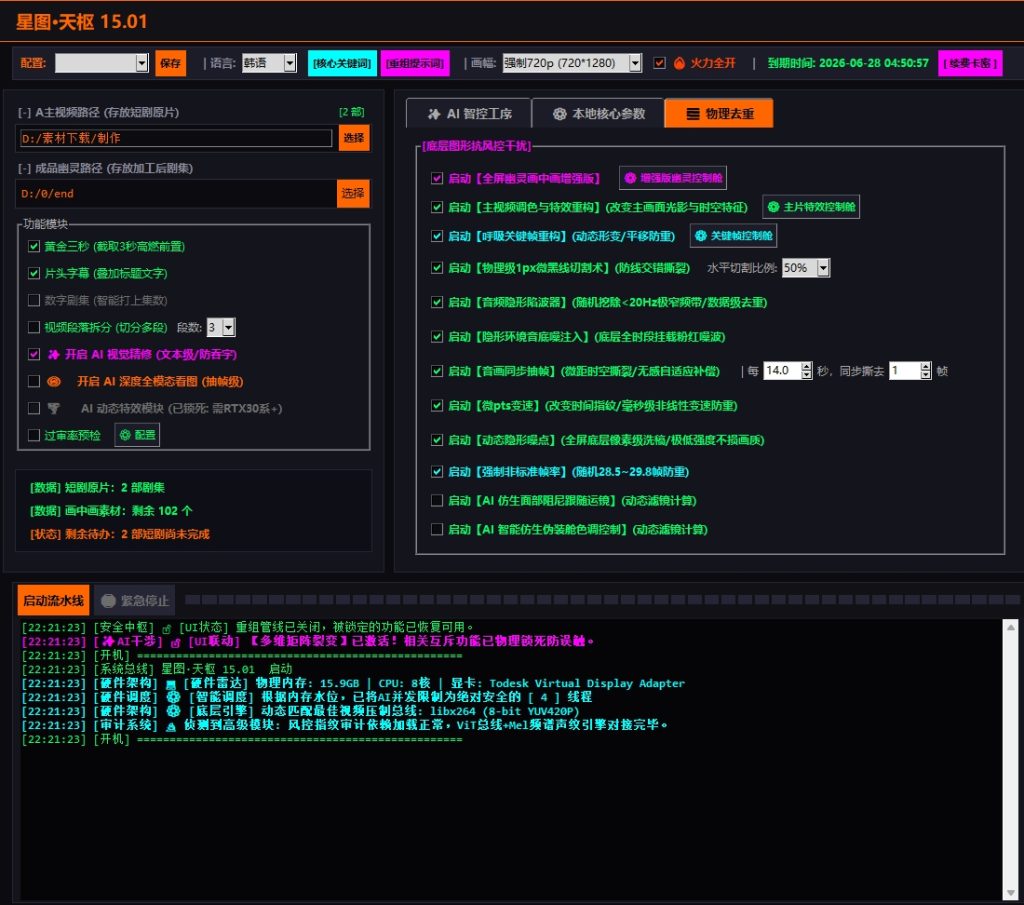Click the gear icon in 关键帧控制舱 button
The height and width of the screenshot is (905, 1024).
(x=701, y=236)
